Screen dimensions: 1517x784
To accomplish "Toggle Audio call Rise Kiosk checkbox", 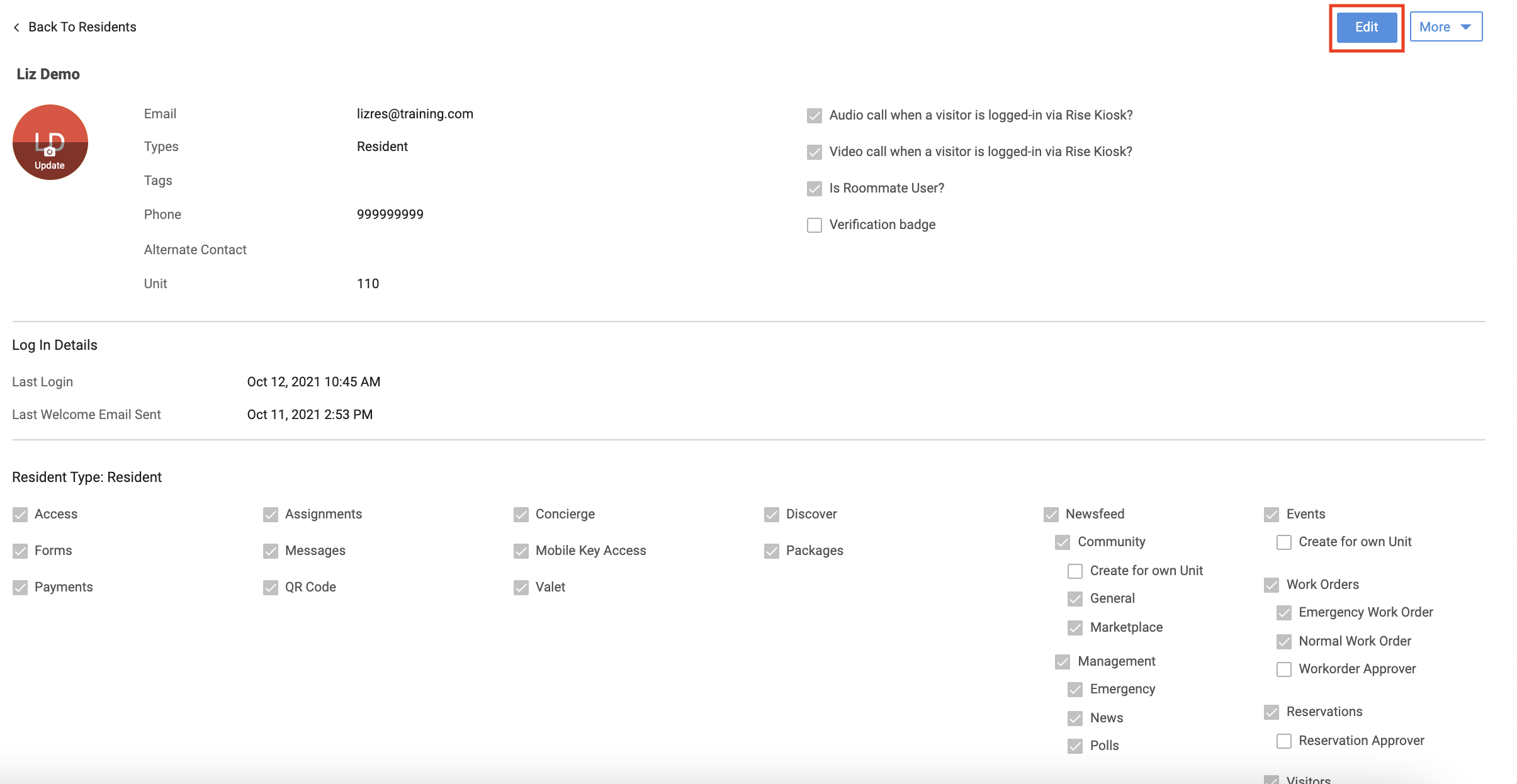I will pyautogui.click(x=815, y=116).
